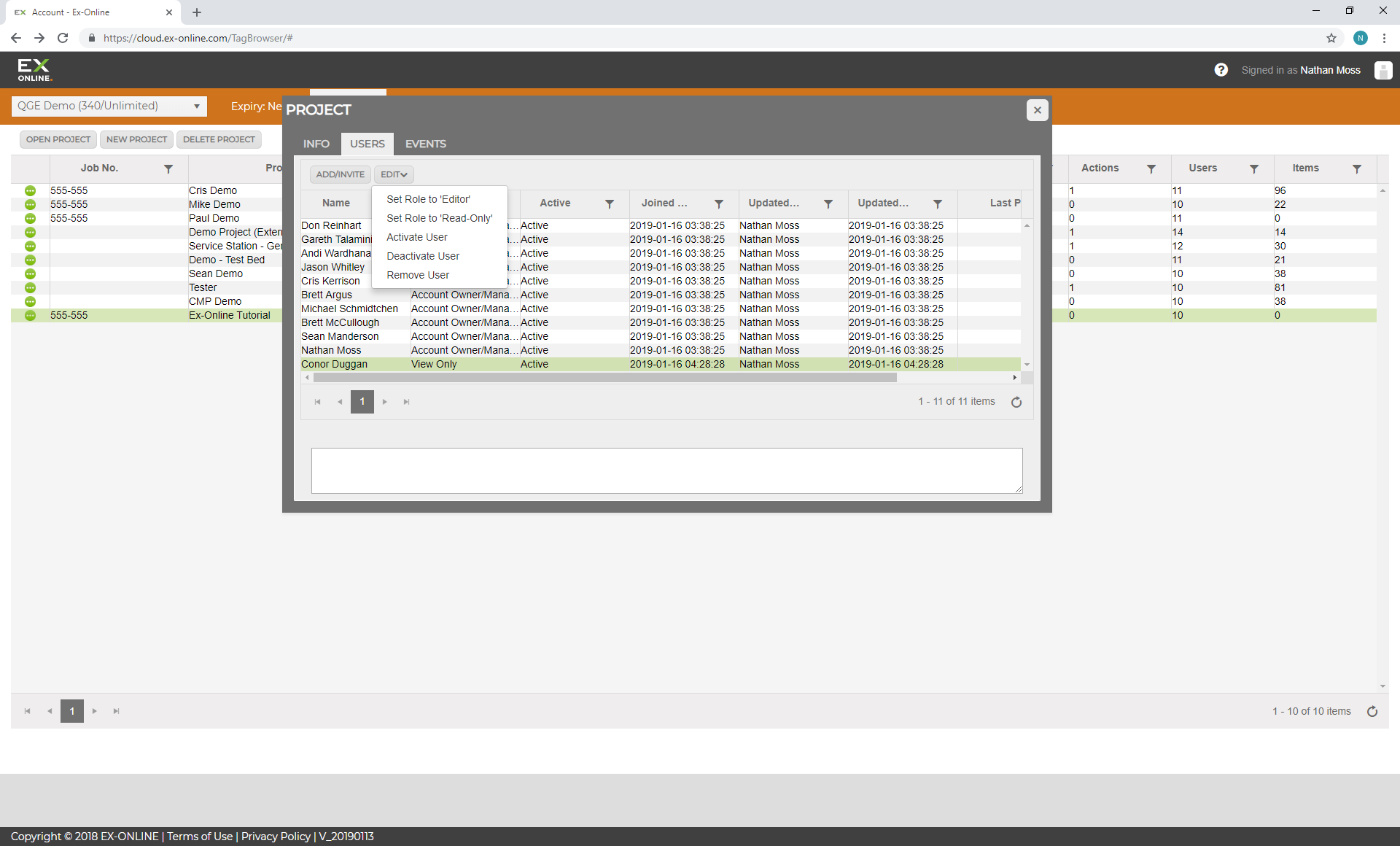1400x846 pixels.
Task: Click the users table horizontal scrollbar
Action: (x=605, y=378)
